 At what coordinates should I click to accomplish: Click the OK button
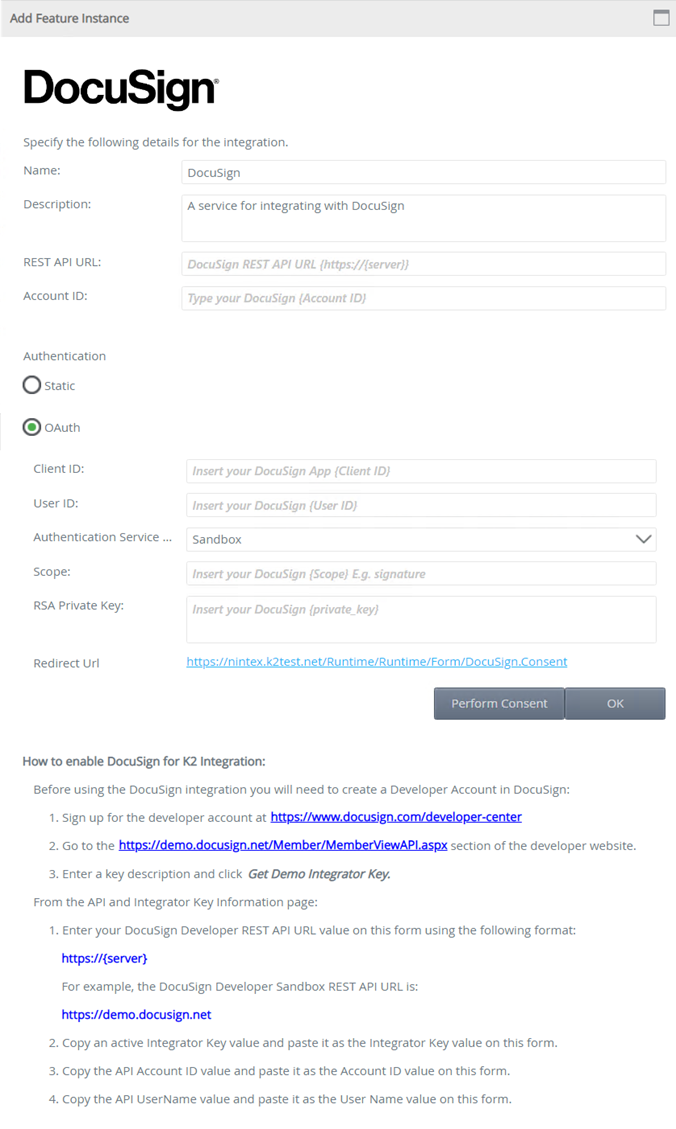coord(615,703)
